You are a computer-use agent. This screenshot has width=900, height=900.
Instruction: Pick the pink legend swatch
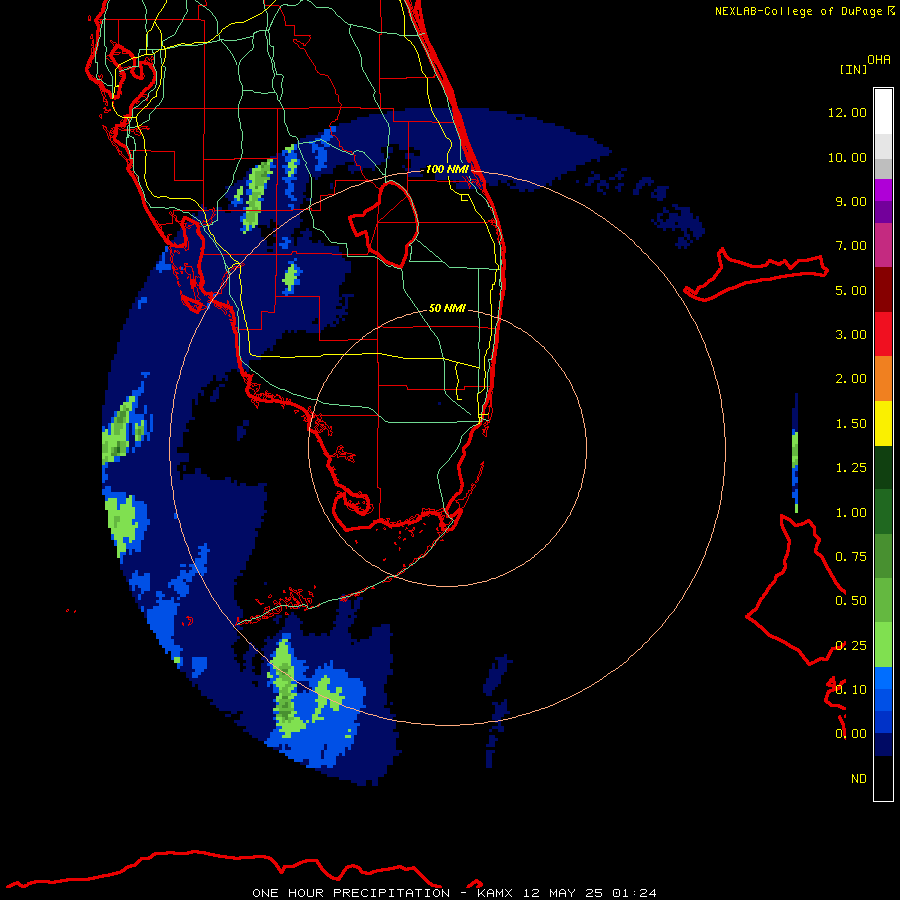pyautogui.click(x=883, y=245)
